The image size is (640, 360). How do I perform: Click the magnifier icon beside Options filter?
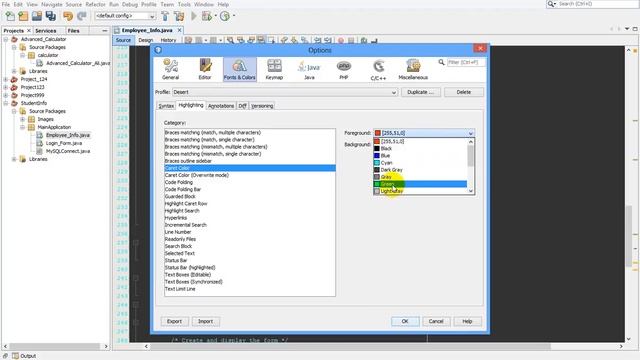(441, 62)
